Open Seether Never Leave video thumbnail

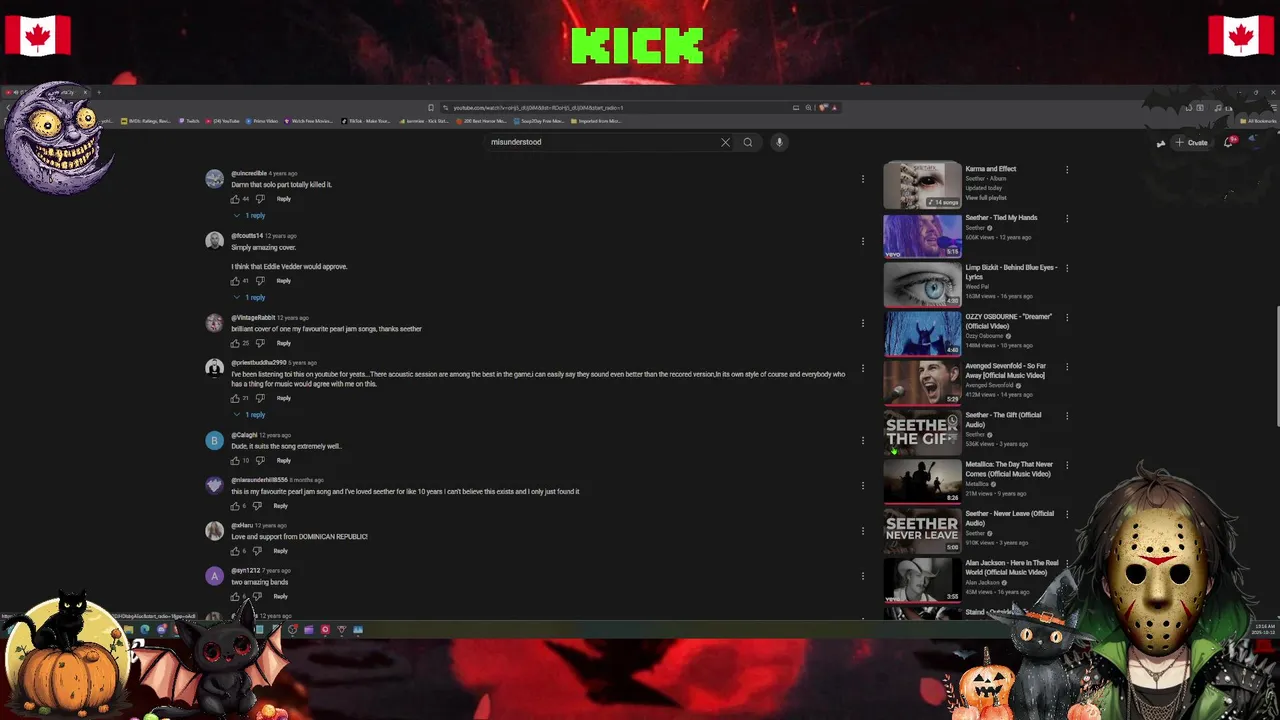922,530
